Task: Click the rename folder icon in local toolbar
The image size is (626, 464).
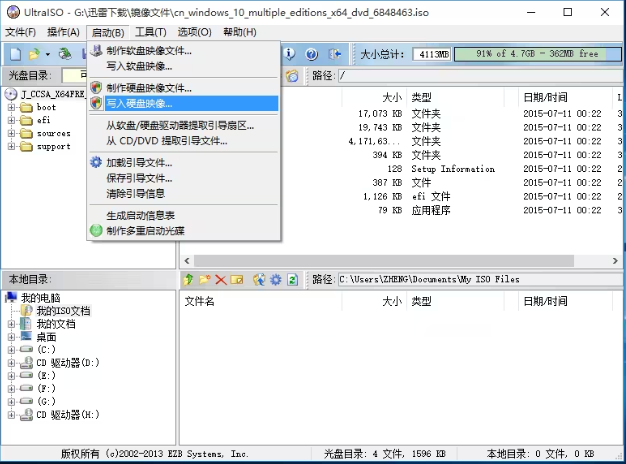Action: [x=237, y=280]
